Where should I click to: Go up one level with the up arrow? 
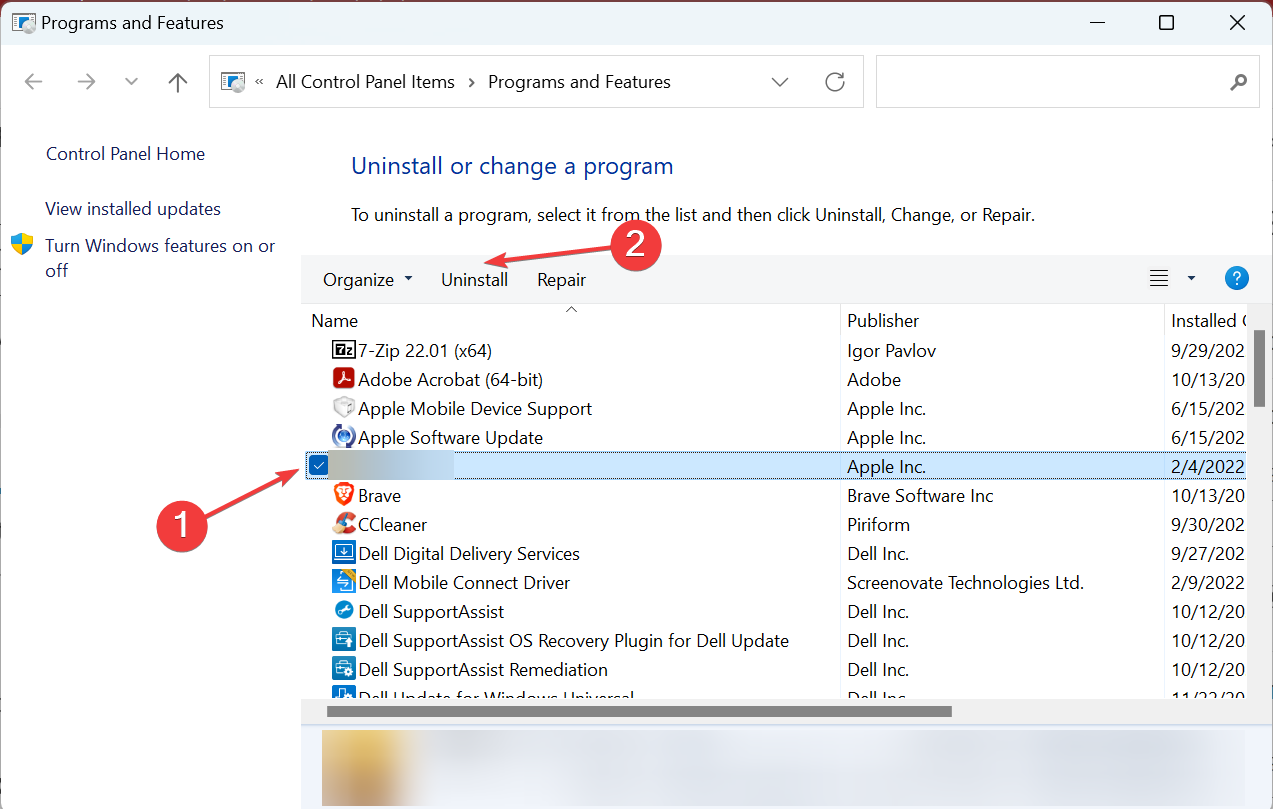click(x=178, y=82)
